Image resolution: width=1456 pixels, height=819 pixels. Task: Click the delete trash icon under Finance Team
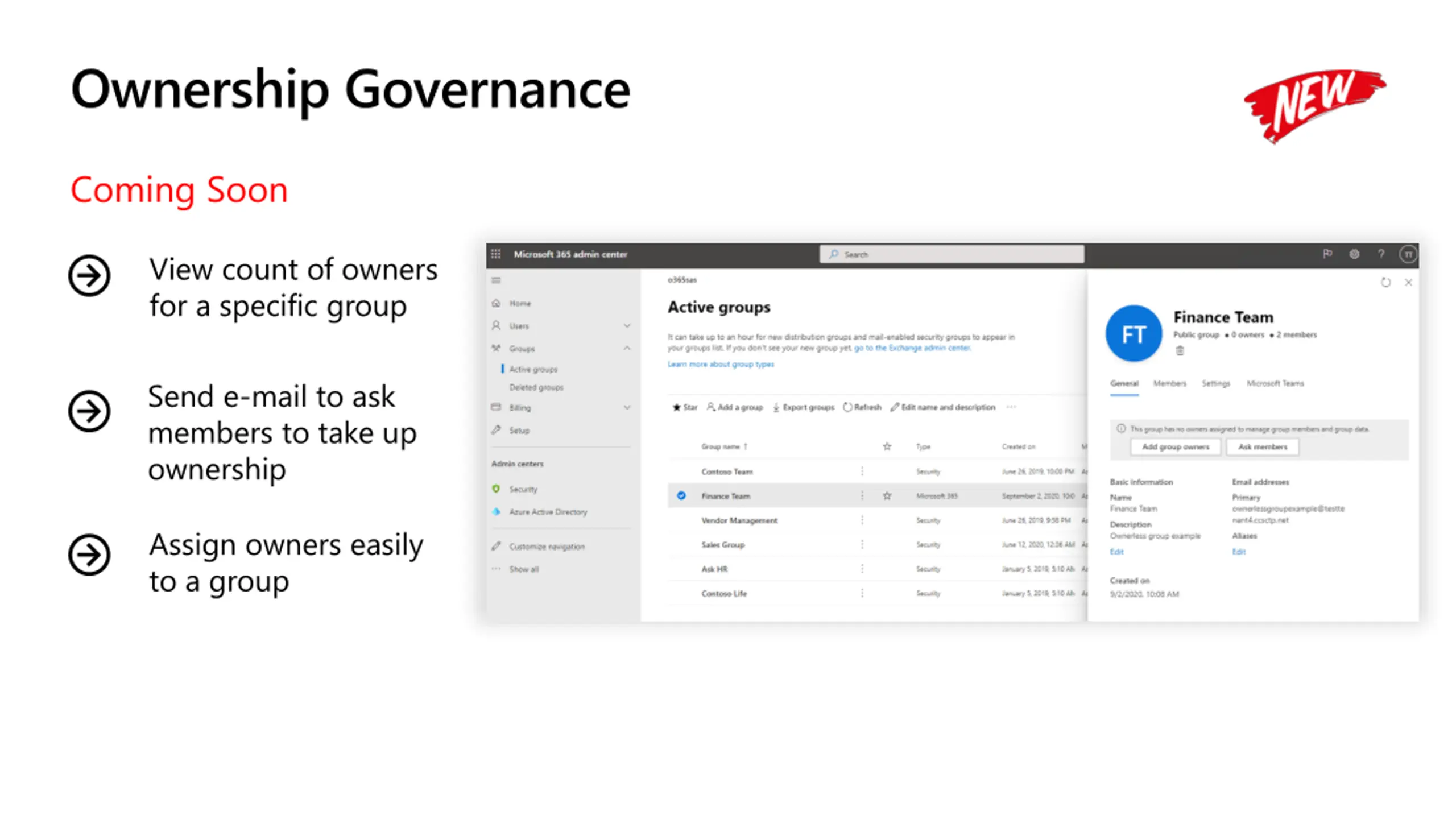point(1180,351)
